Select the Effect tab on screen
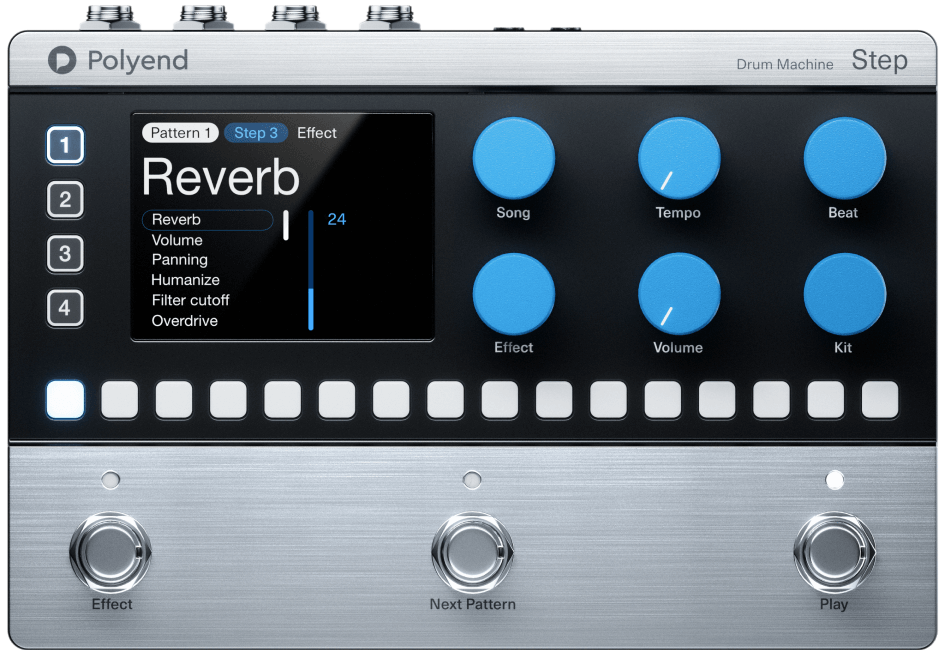 coord(317,133)
